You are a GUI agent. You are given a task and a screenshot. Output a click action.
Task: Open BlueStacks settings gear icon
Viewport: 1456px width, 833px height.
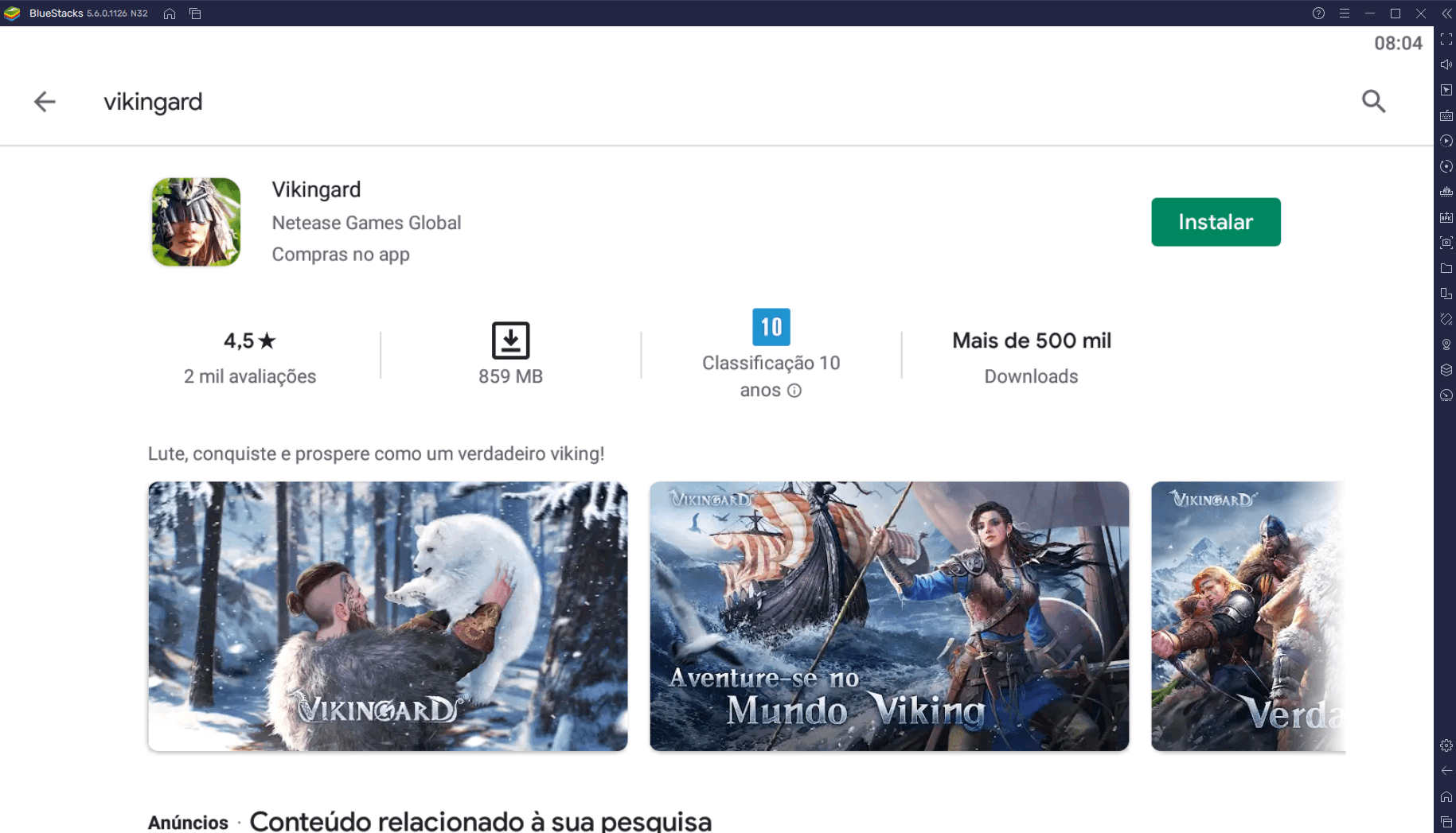click(x=1446, y=745)
